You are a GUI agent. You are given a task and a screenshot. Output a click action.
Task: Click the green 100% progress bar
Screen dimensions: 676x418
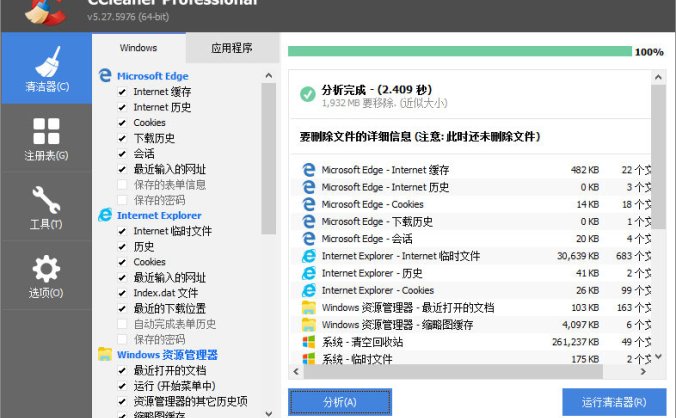coord(459,51)
